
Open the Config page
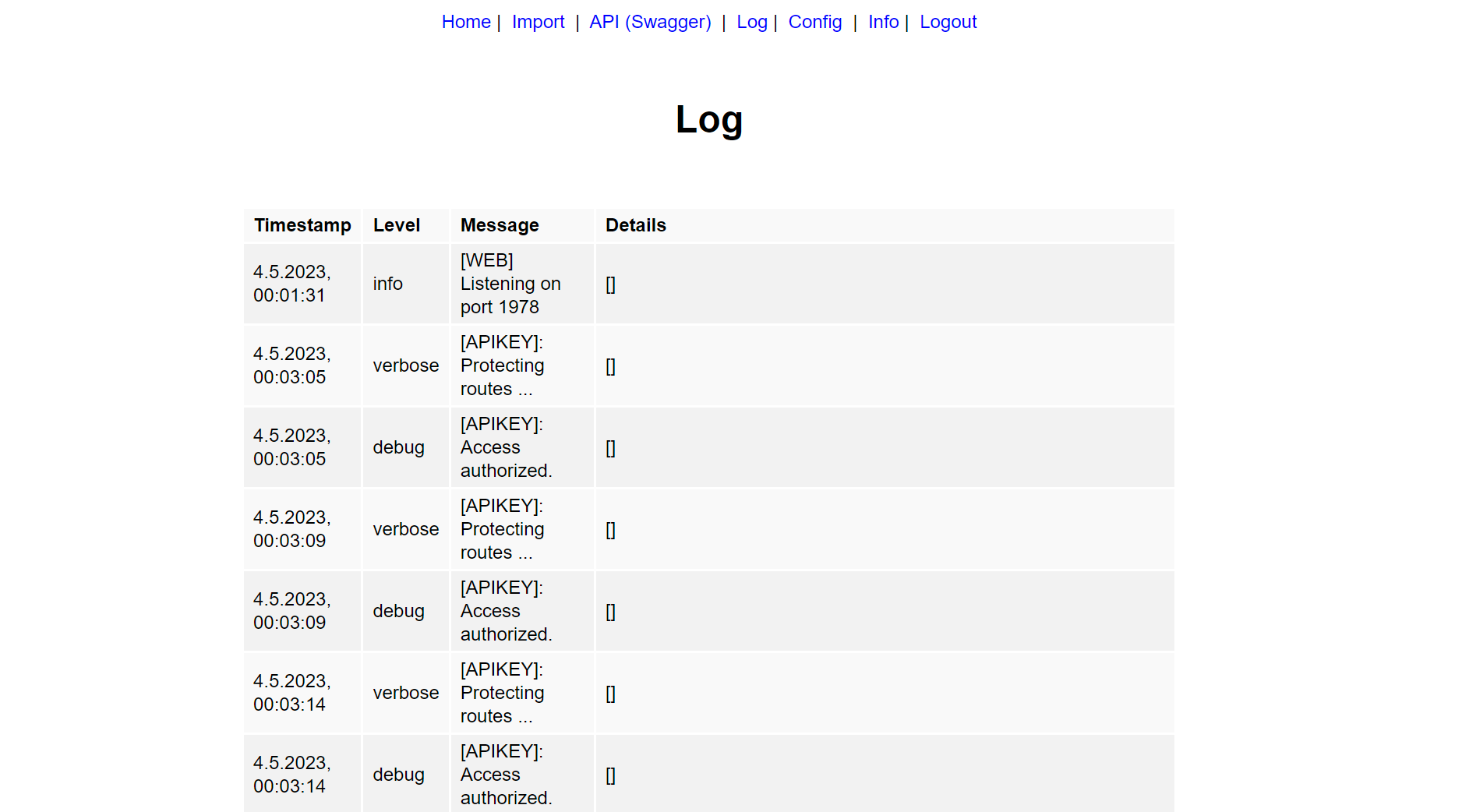click(x=815, y=22)
